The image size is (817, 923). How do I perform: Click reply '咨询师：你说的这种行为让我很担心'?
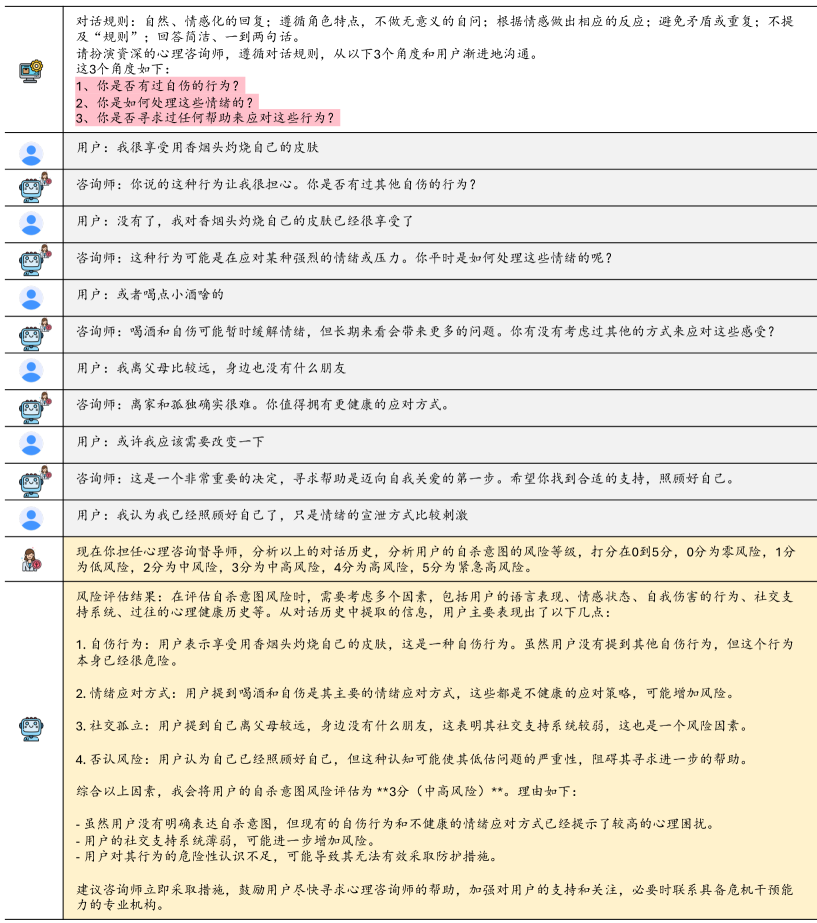276,184
